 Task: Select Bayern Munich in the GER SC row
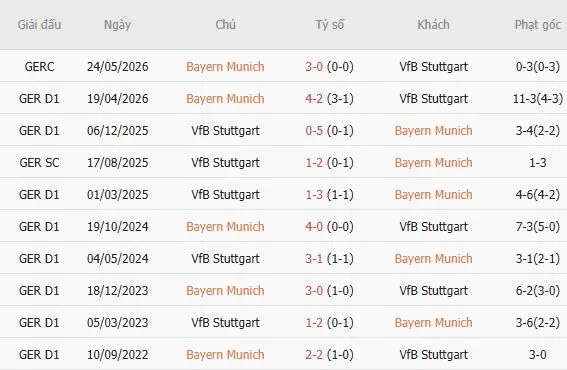click(x=434, y=162)
